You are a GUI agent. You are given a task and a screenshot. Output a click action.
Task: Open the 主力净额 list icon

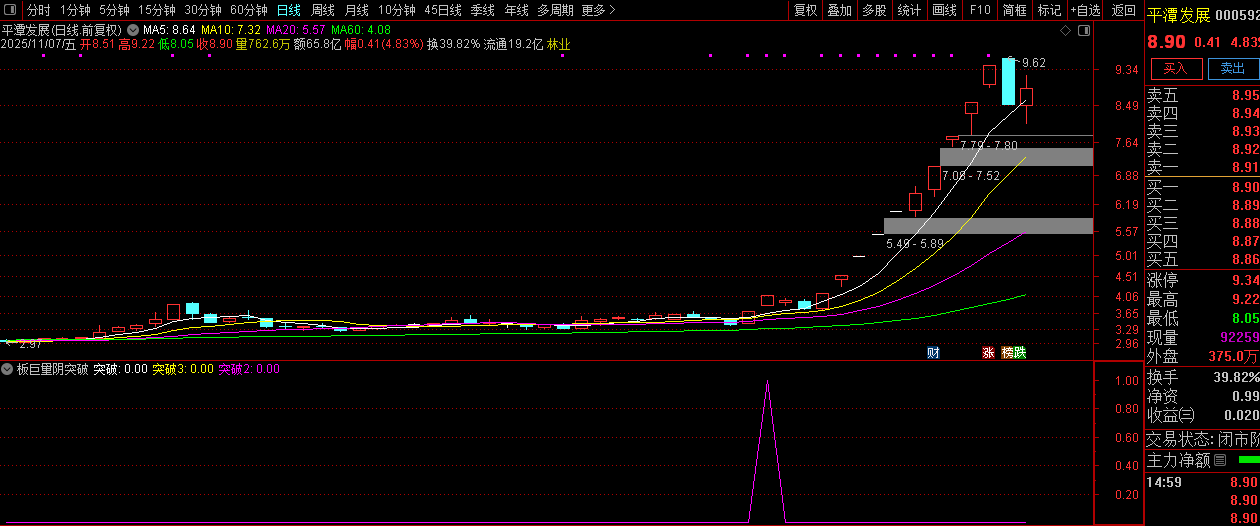click(1219, 461)
